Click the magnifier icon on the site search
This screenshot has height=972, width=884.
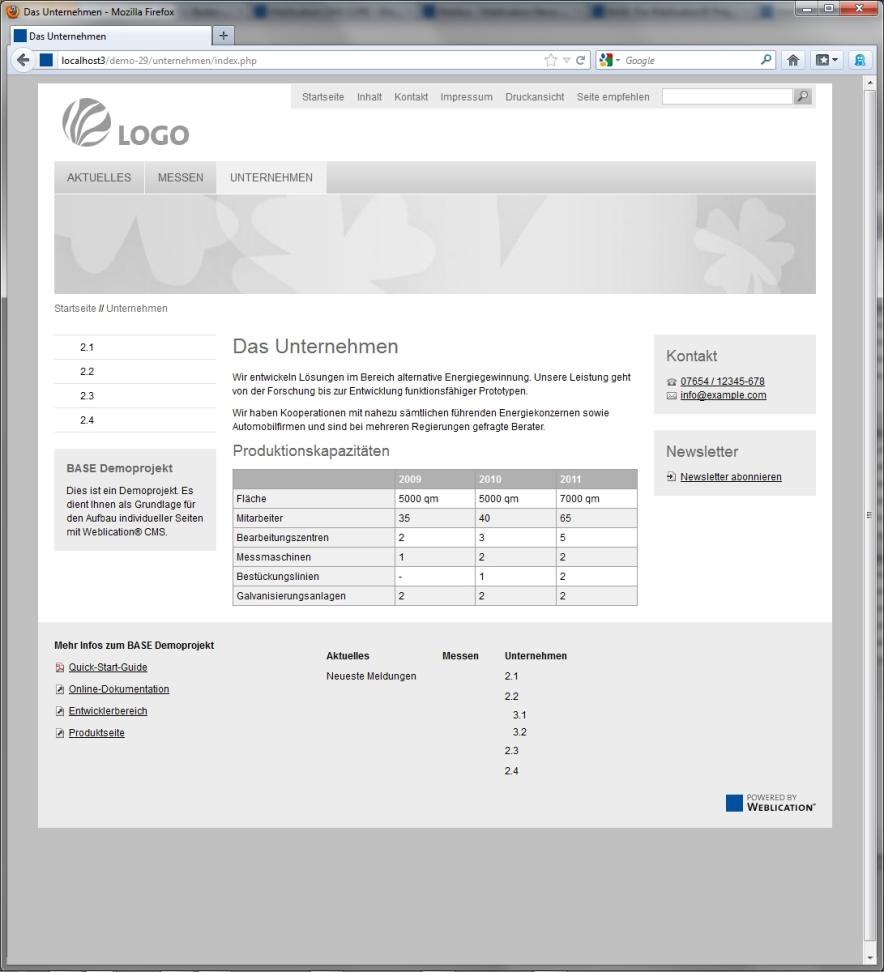(x=802, y=96)
